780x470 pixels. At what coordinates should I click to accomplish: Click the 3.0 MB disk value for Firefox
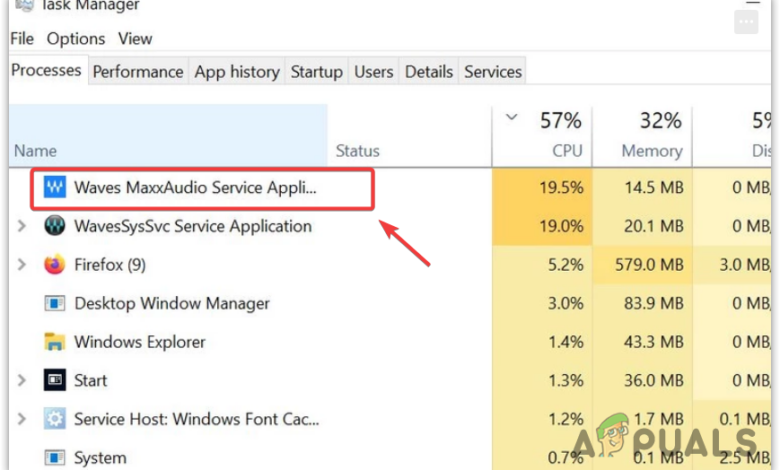click(x=745, y=265)
